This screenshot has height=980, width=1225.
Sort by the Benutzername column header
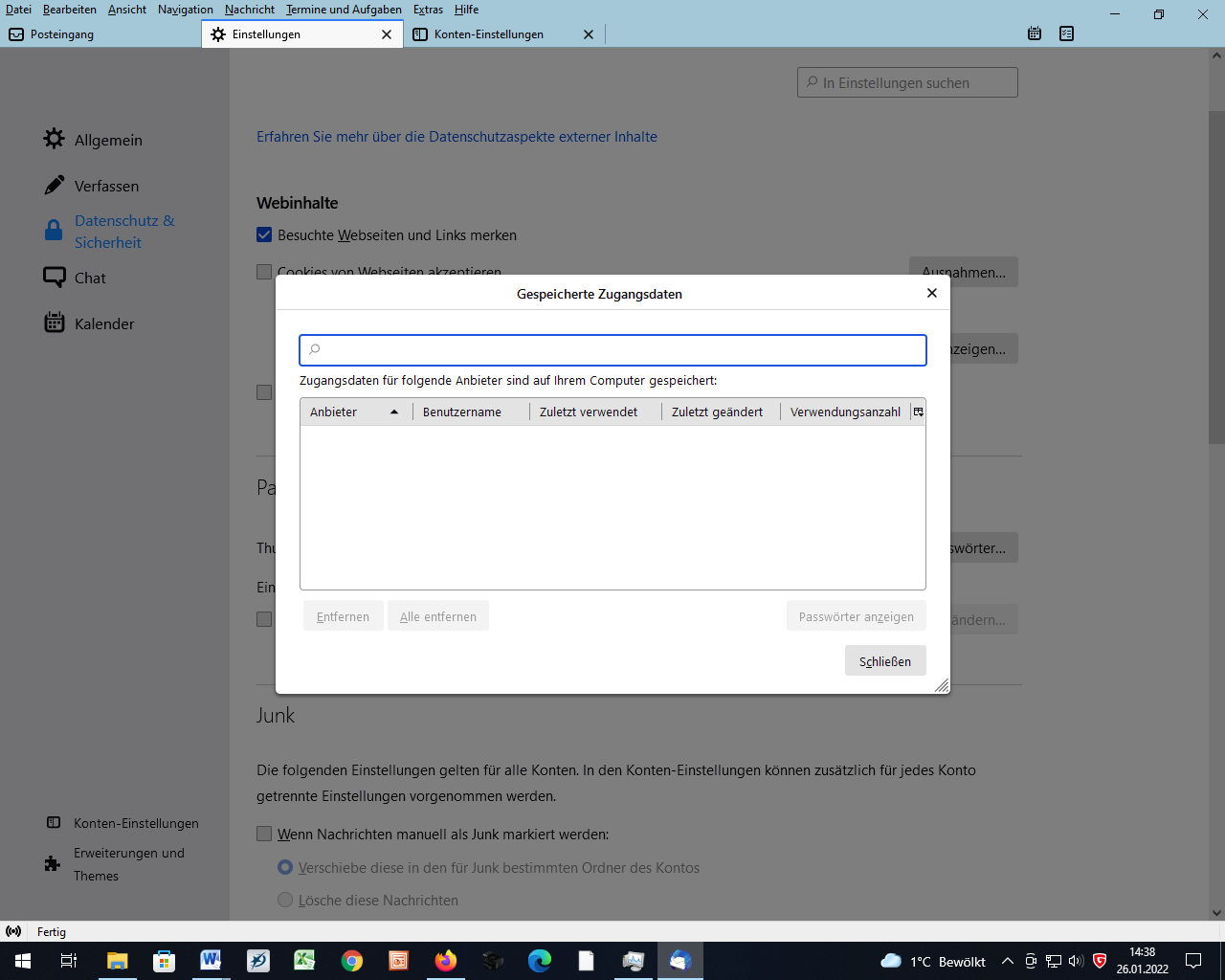(471, 412)
